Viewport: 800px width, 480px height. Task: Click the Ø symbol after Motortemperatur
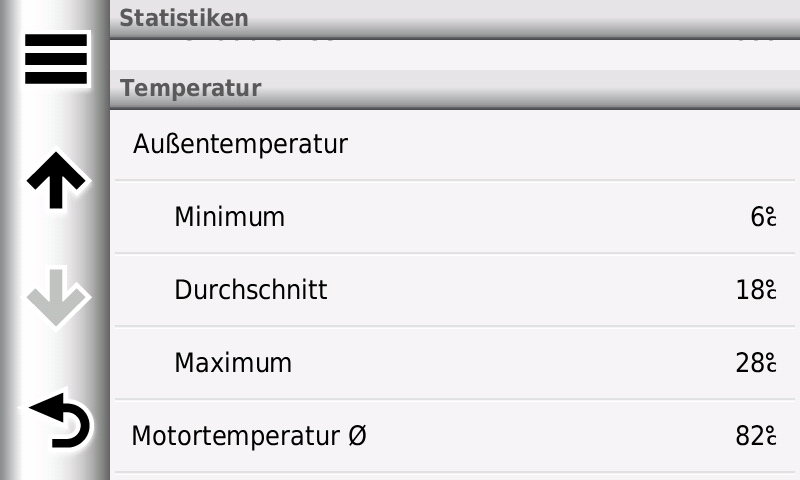(x=357, y=436)
